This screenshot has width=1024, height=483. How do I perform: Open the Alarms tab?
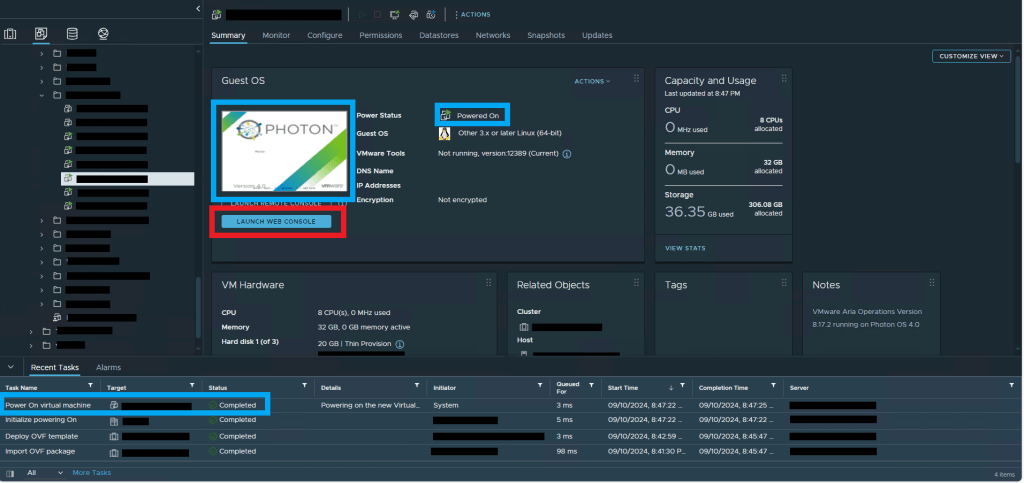coord(108,368)
